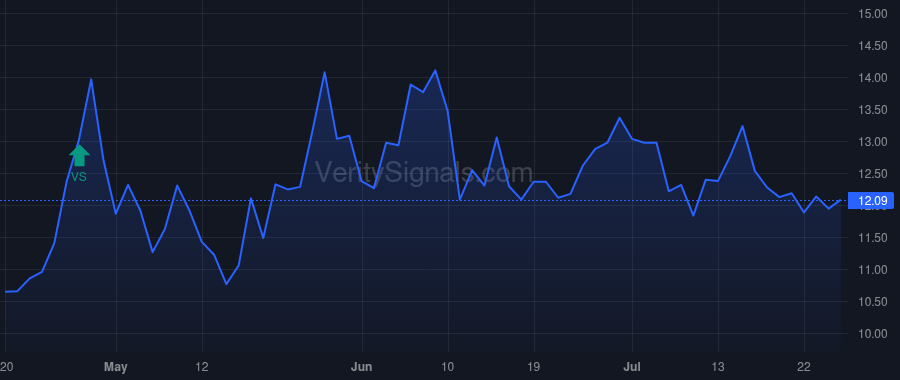Click the 12.50 price axis label
900x380 pixels.
point(872,174)
